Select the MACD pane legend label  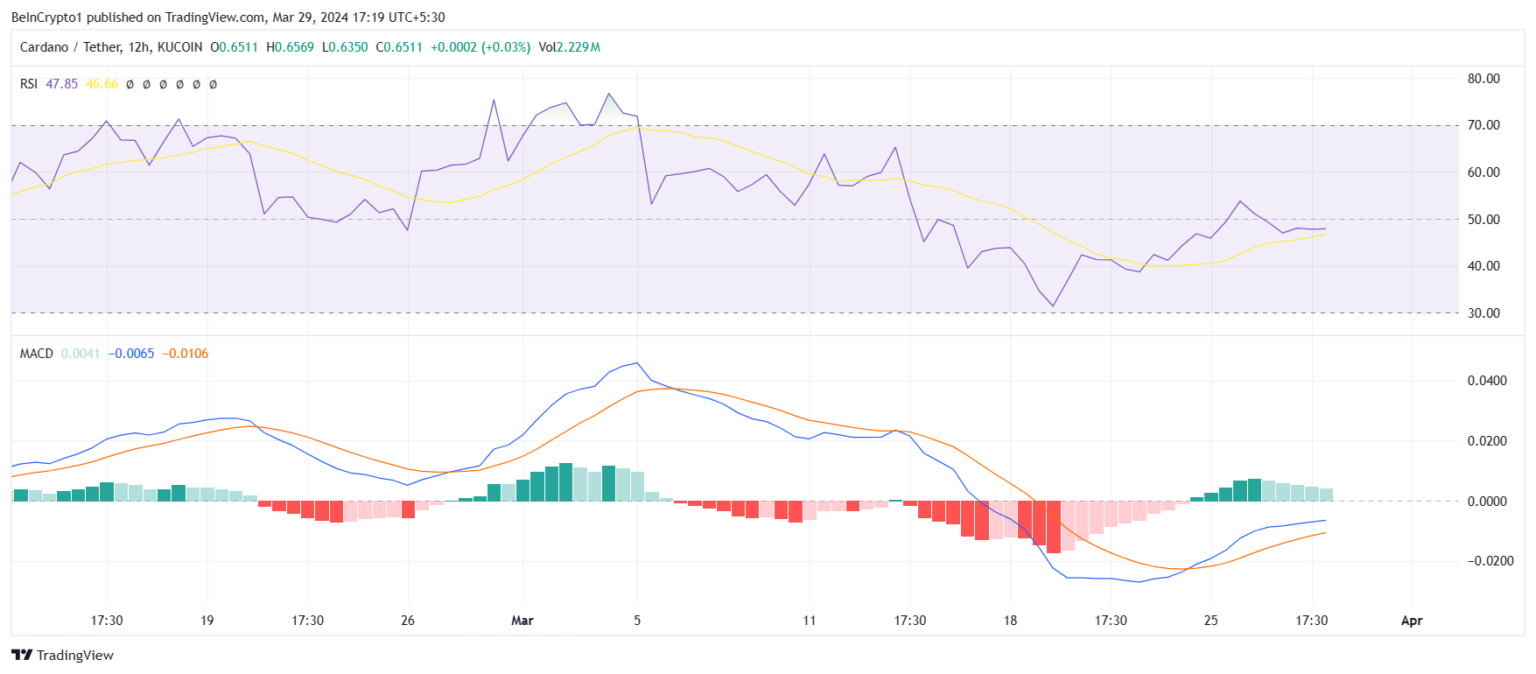click(37, 353)
